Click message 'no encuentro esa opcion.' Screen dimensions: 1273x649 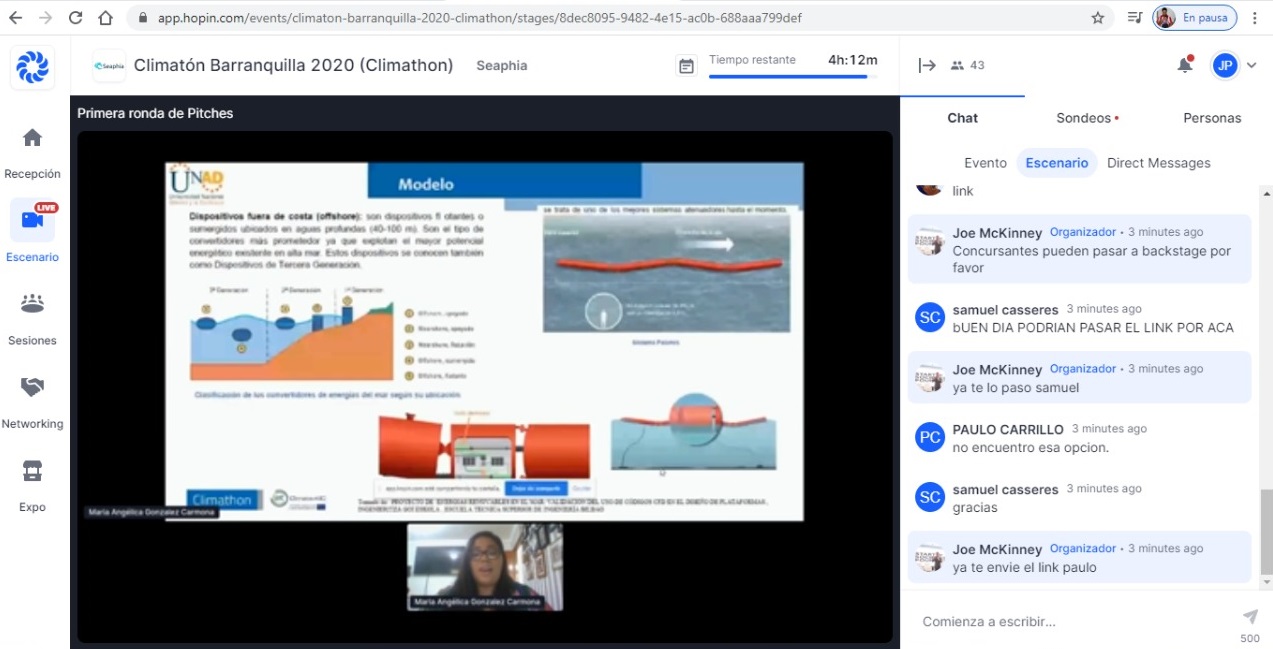point(1031,448)
